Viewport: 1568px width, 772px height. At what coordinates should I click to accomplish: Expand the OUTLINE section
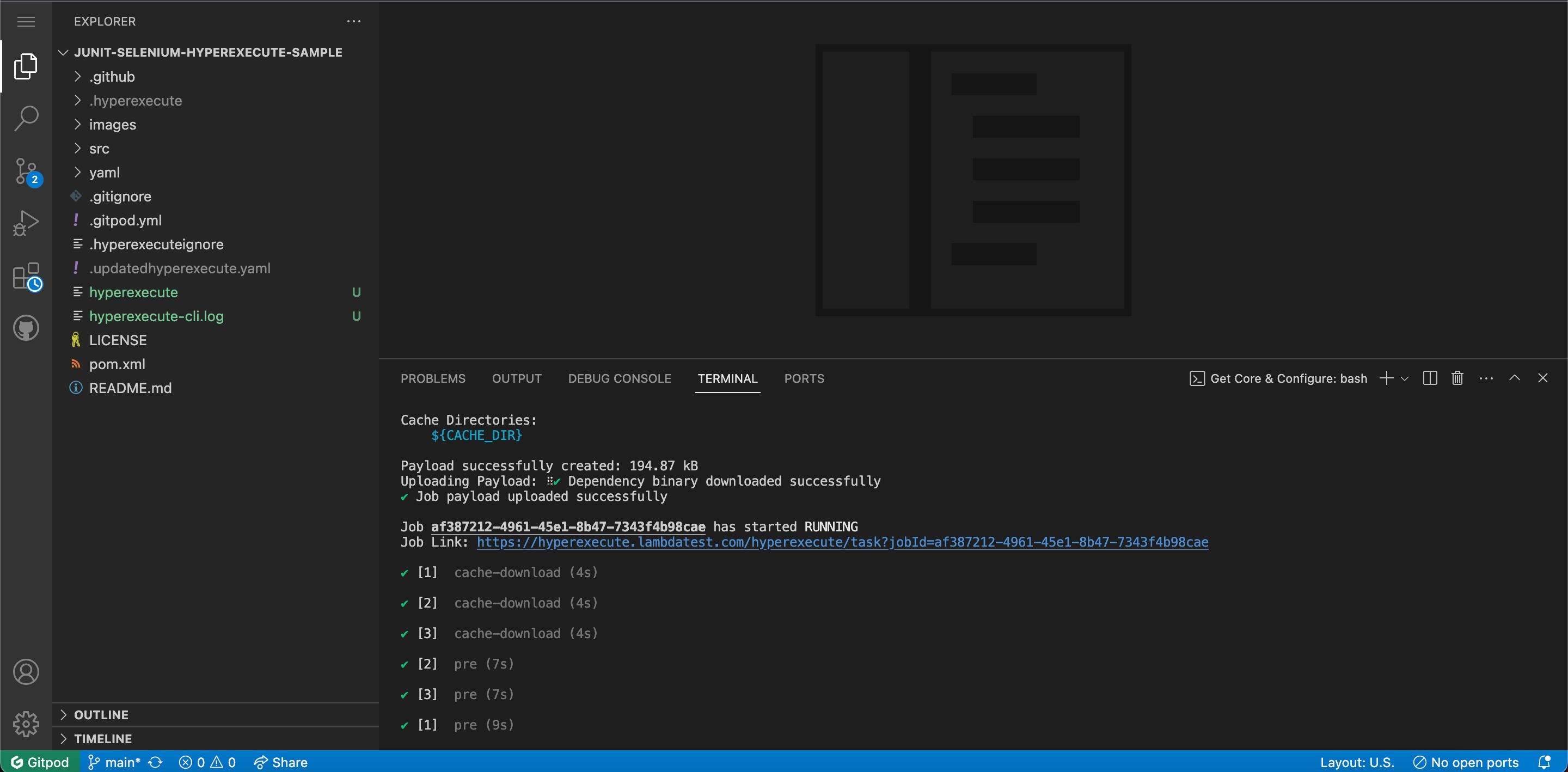[x=101, y=715]
